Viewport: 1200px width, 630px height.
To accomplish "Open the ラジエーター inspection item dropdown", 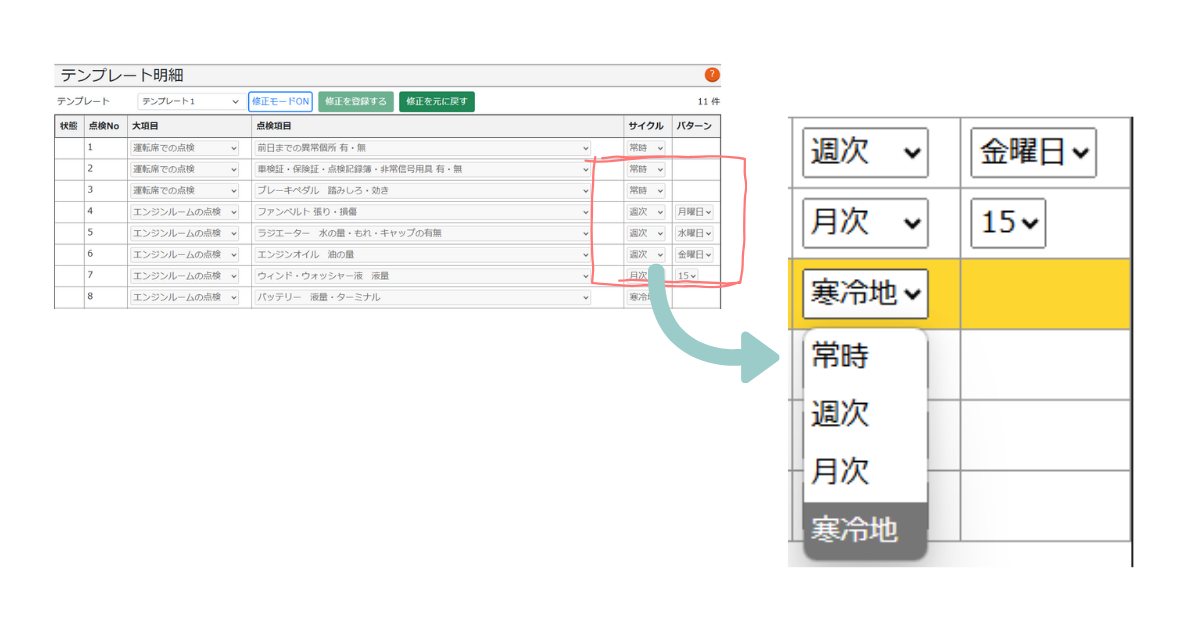I will (423, 233).
